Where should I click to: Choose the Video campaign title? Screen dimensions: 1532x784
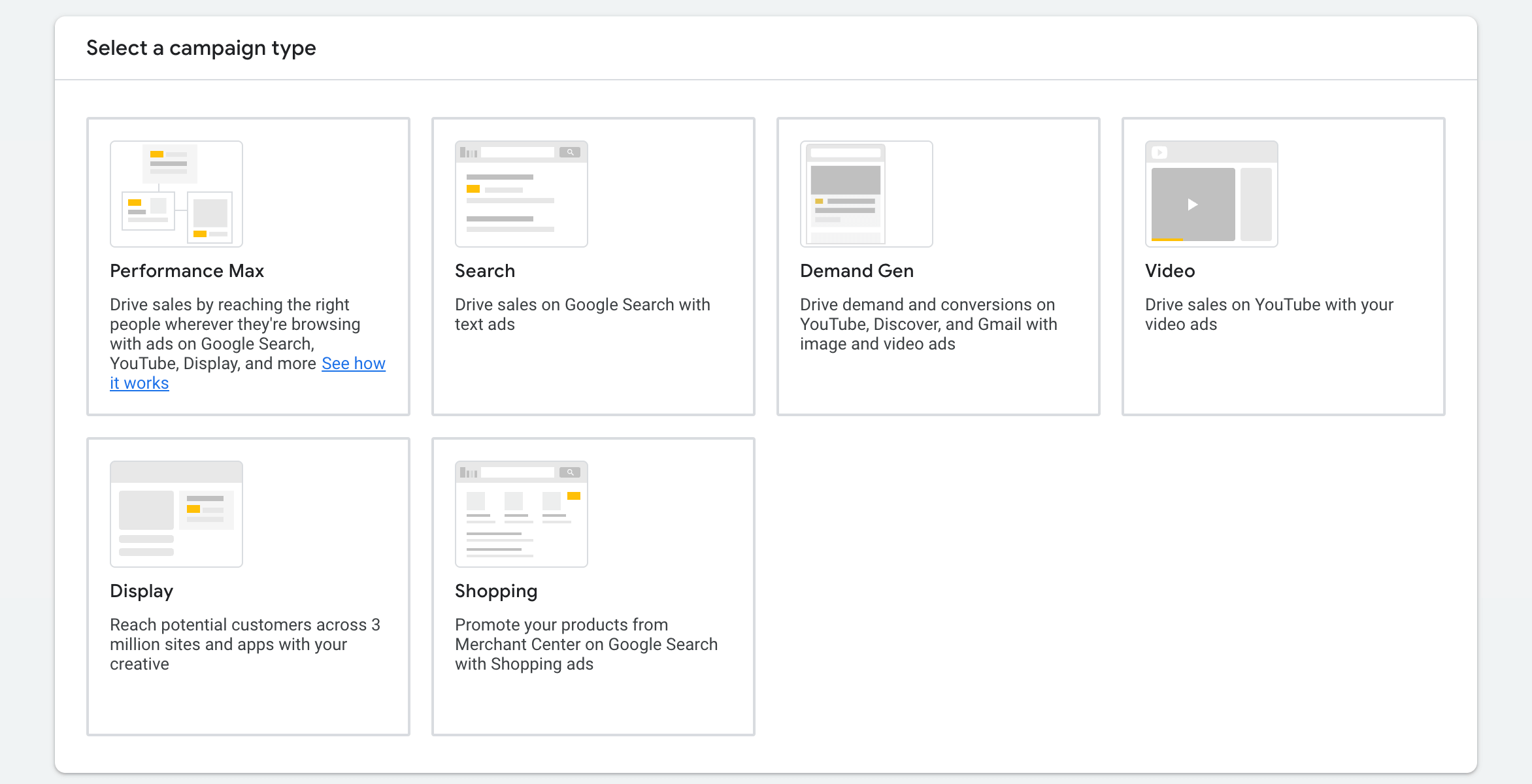[1170, 271]
